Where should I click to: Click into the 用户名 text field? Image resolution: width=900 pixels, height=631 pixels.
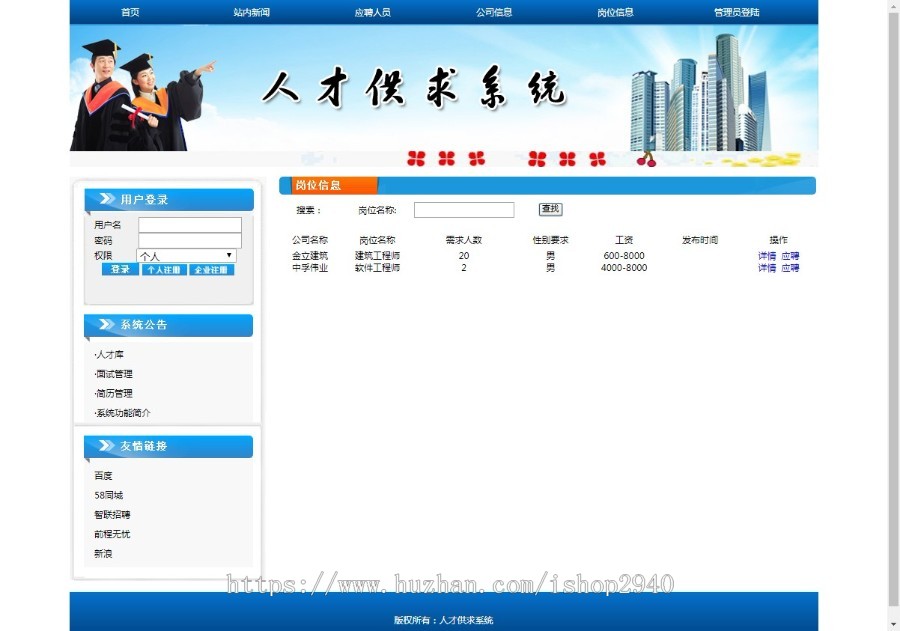[x=190, y=225]
